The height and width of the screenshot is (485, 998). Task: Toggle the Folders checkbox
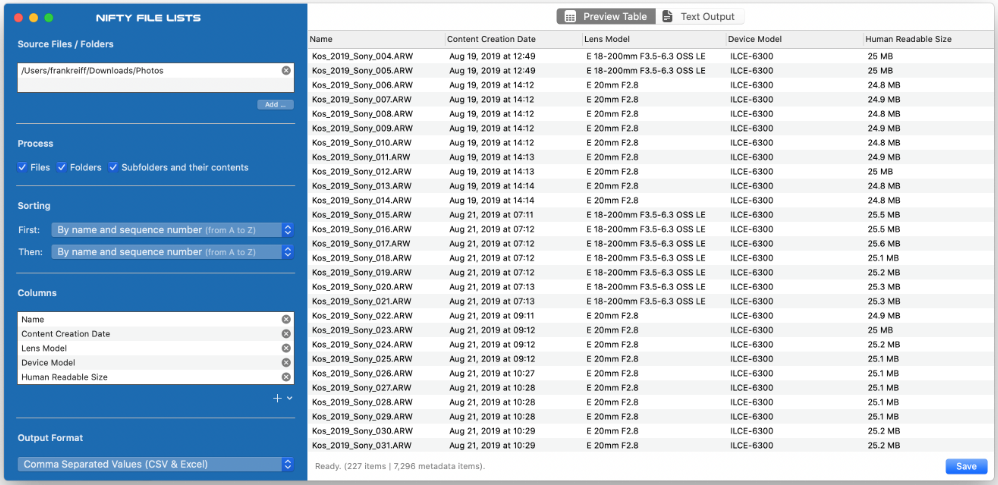(x=62, y=167)
